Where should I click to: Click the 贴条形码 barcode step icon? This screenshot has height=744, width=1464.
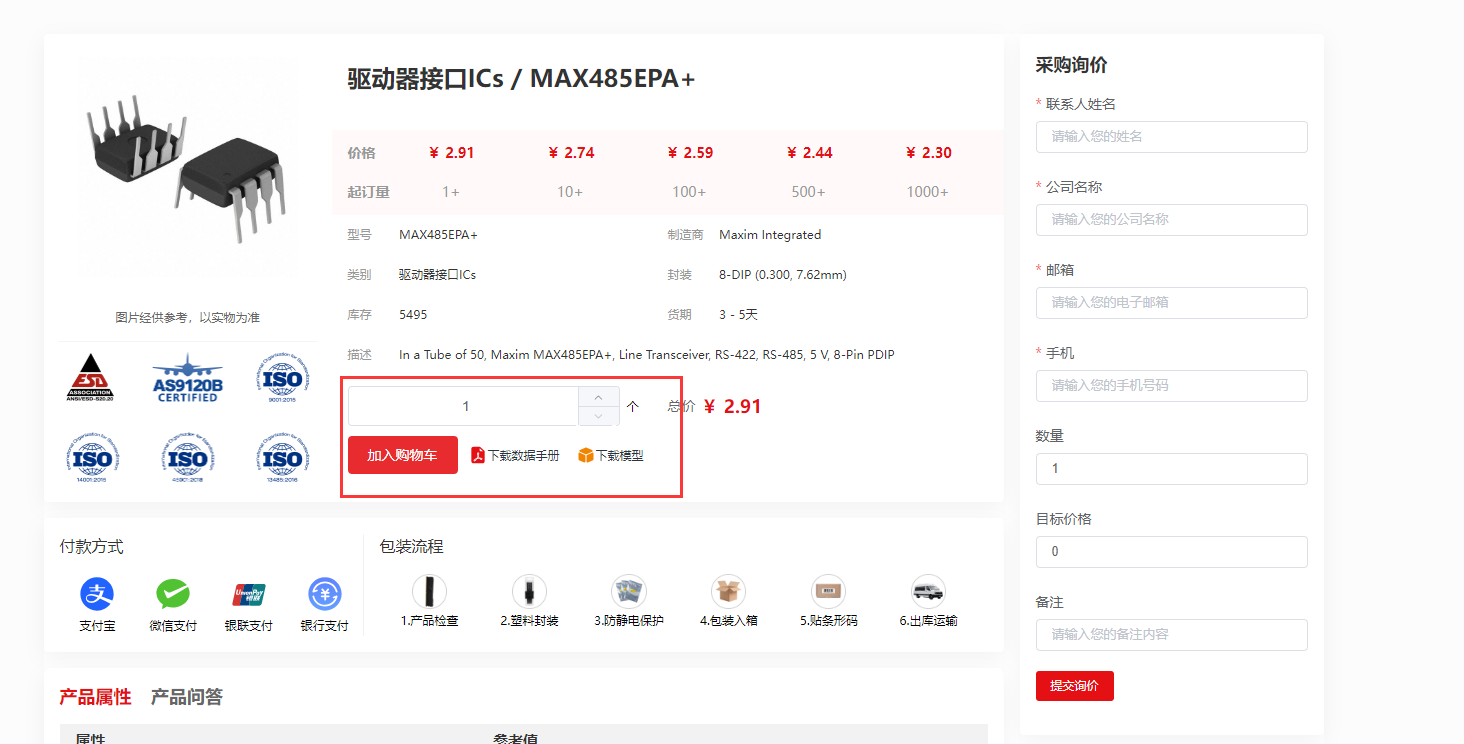coord(828,591)
